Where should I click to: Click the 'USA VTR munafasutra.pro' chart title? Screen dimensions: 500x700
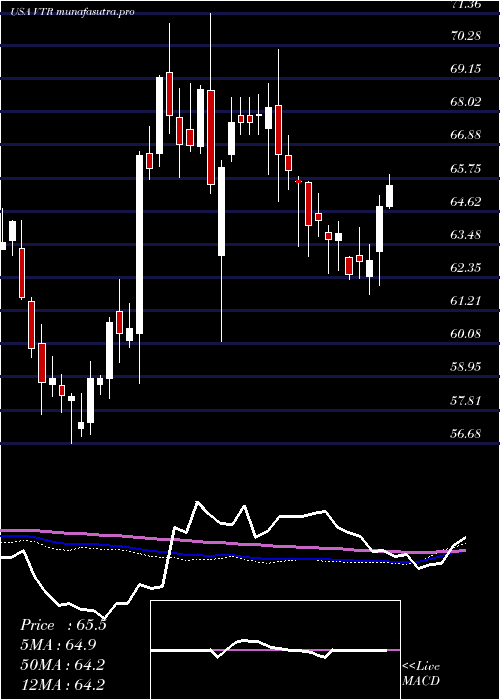(x=73, y=12)
